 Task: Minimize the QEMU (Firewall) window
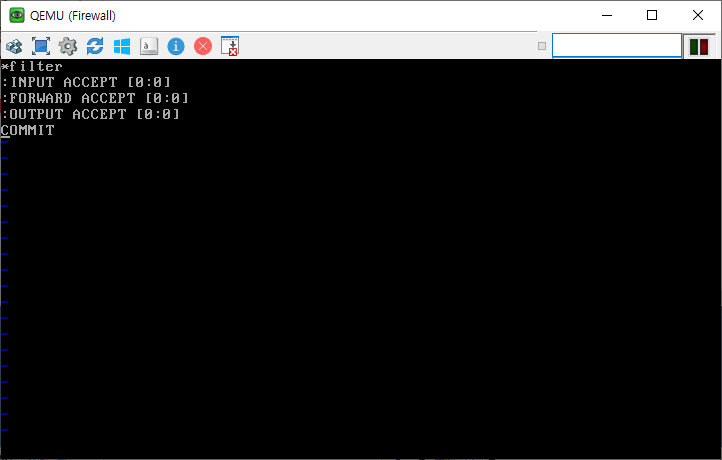point(607,15)
